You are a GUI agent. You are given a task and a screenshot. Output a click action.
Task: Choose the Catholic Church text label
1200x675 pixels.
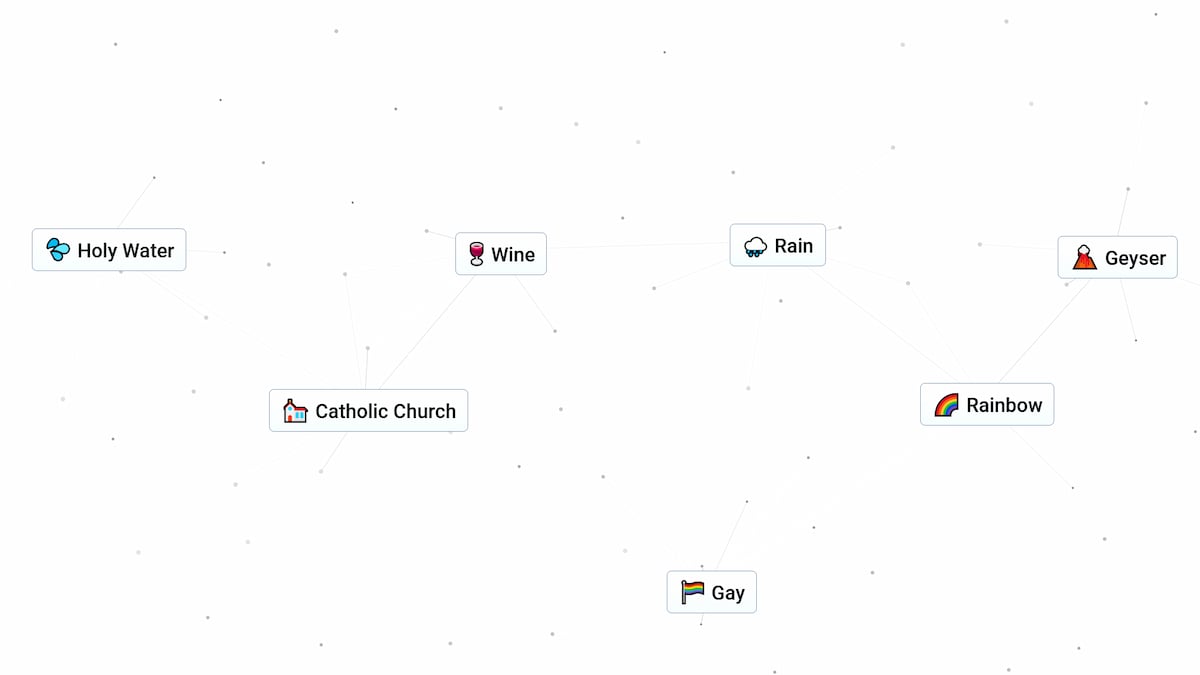(x=385, y=411)
